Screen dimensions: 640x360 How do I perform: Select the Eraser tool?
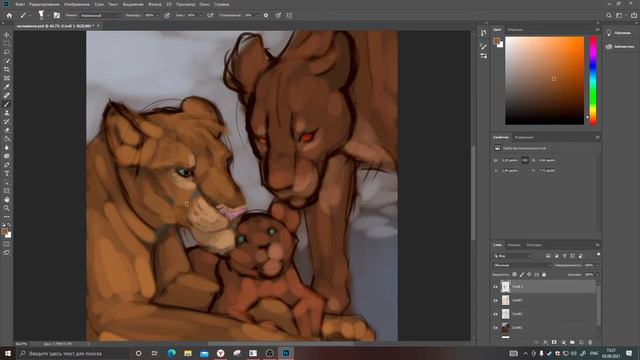click(7, 130)
